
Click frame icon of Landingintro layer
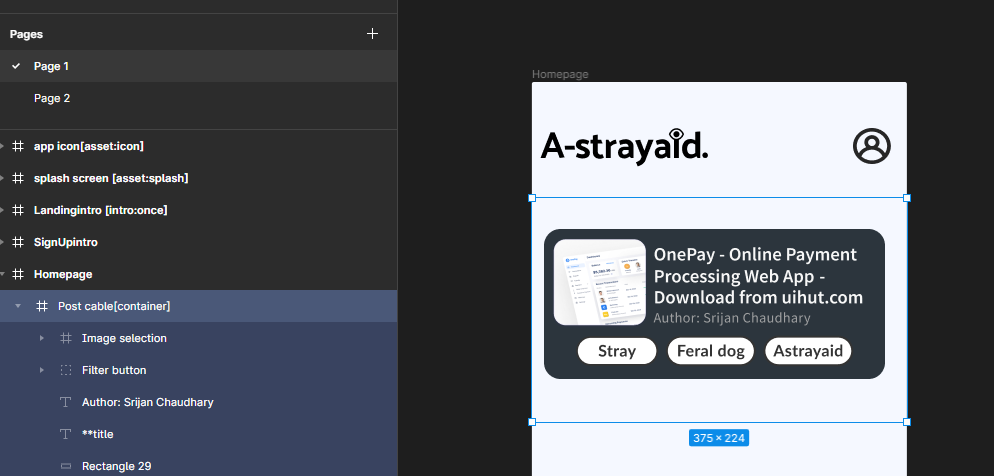point(18,210)
